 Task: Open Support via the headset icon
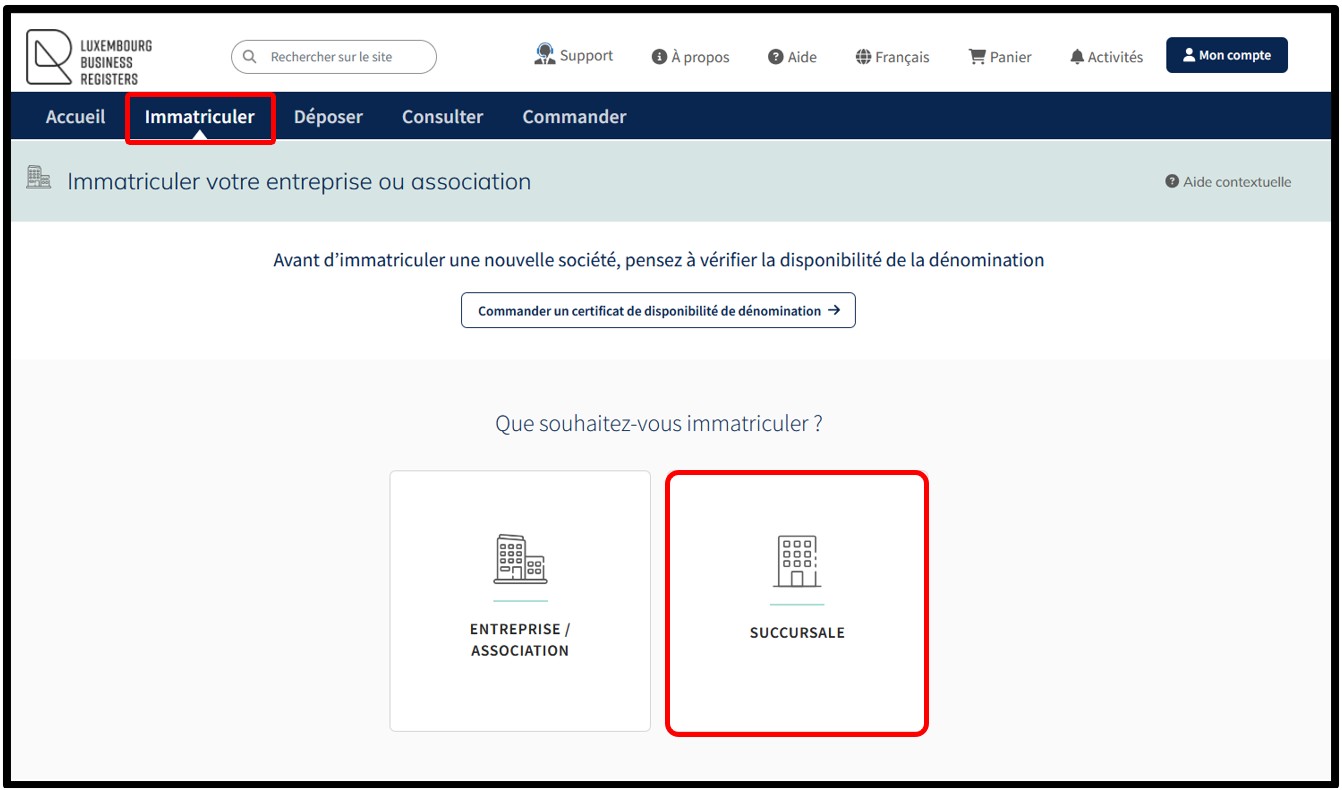point(544,55)
